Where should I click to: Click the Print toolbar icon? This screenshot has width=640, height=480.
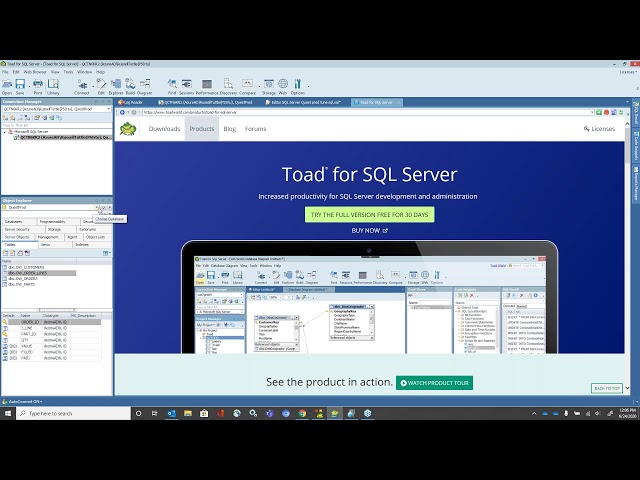click(38, 87)
